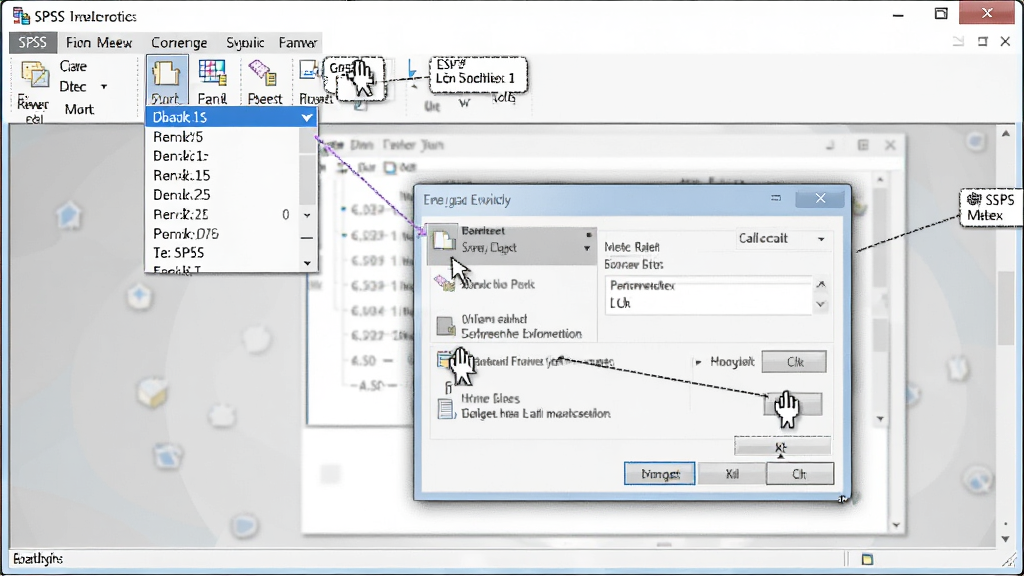The width and height of the screenshot is (1024, 576).
Task: Open the Fanwr menu
Action: [x=298, y=42]
